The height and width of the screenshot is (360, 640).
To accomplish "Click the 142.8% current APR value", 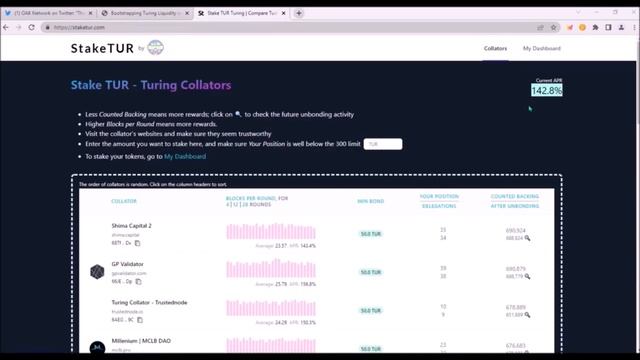I will tap(547, 90).
